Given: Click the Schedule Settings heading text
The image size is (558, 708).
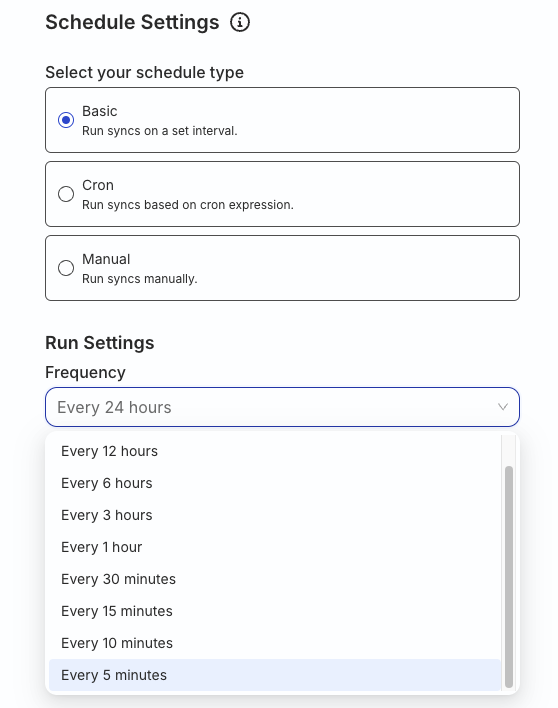Looking at the screenshot, I should (132, 22).
